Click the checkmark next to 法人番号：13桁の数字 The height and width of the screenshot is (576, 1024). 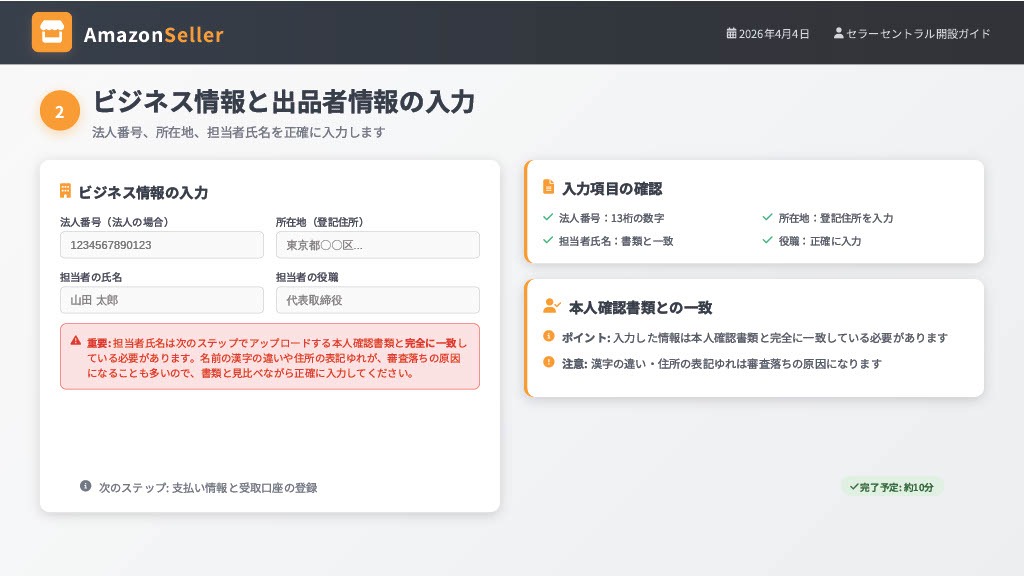(x=547, y=217)
